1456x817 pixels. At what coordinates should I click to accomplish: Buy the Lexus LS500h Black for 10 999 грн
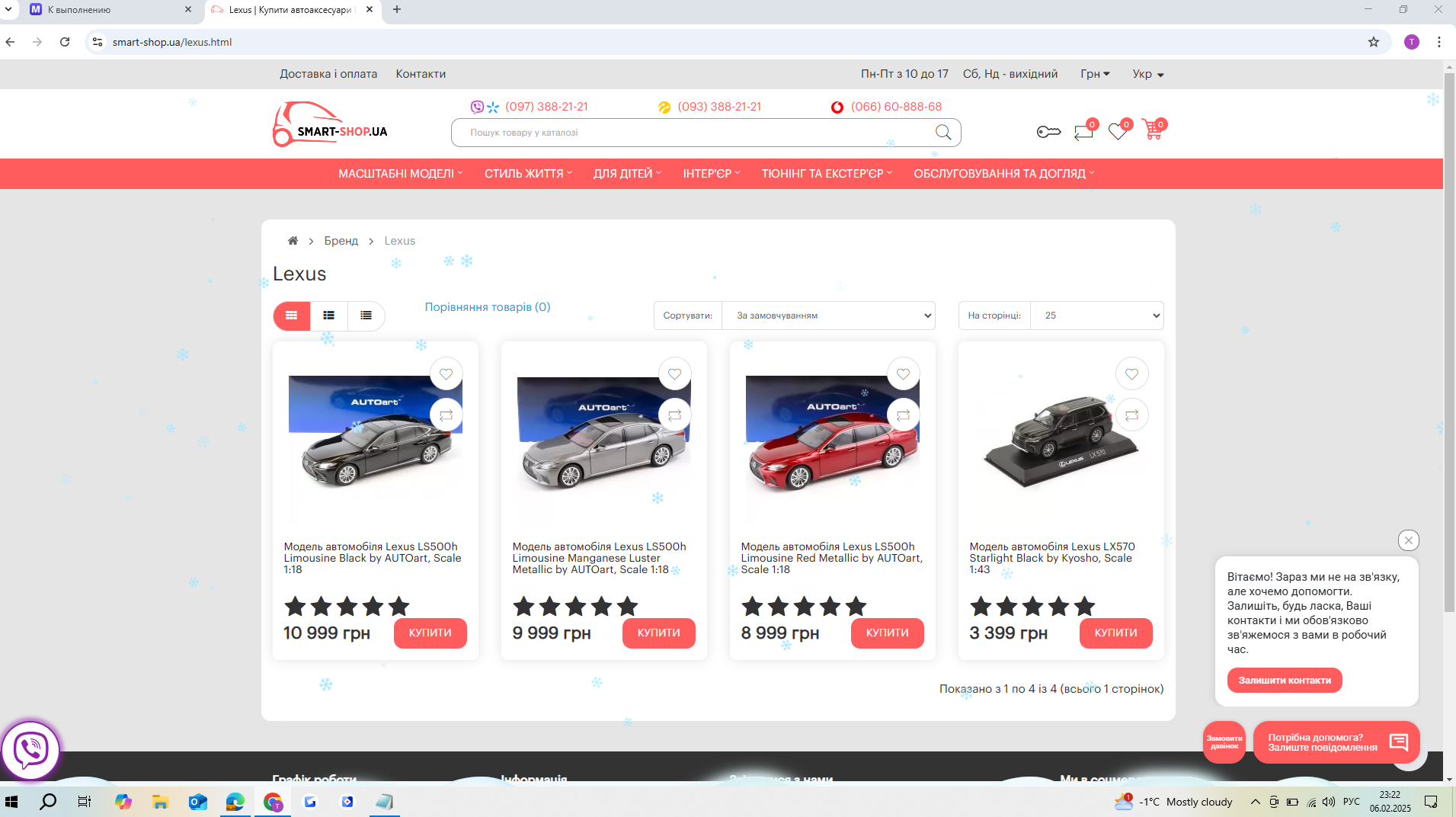[x=430, y=633]
